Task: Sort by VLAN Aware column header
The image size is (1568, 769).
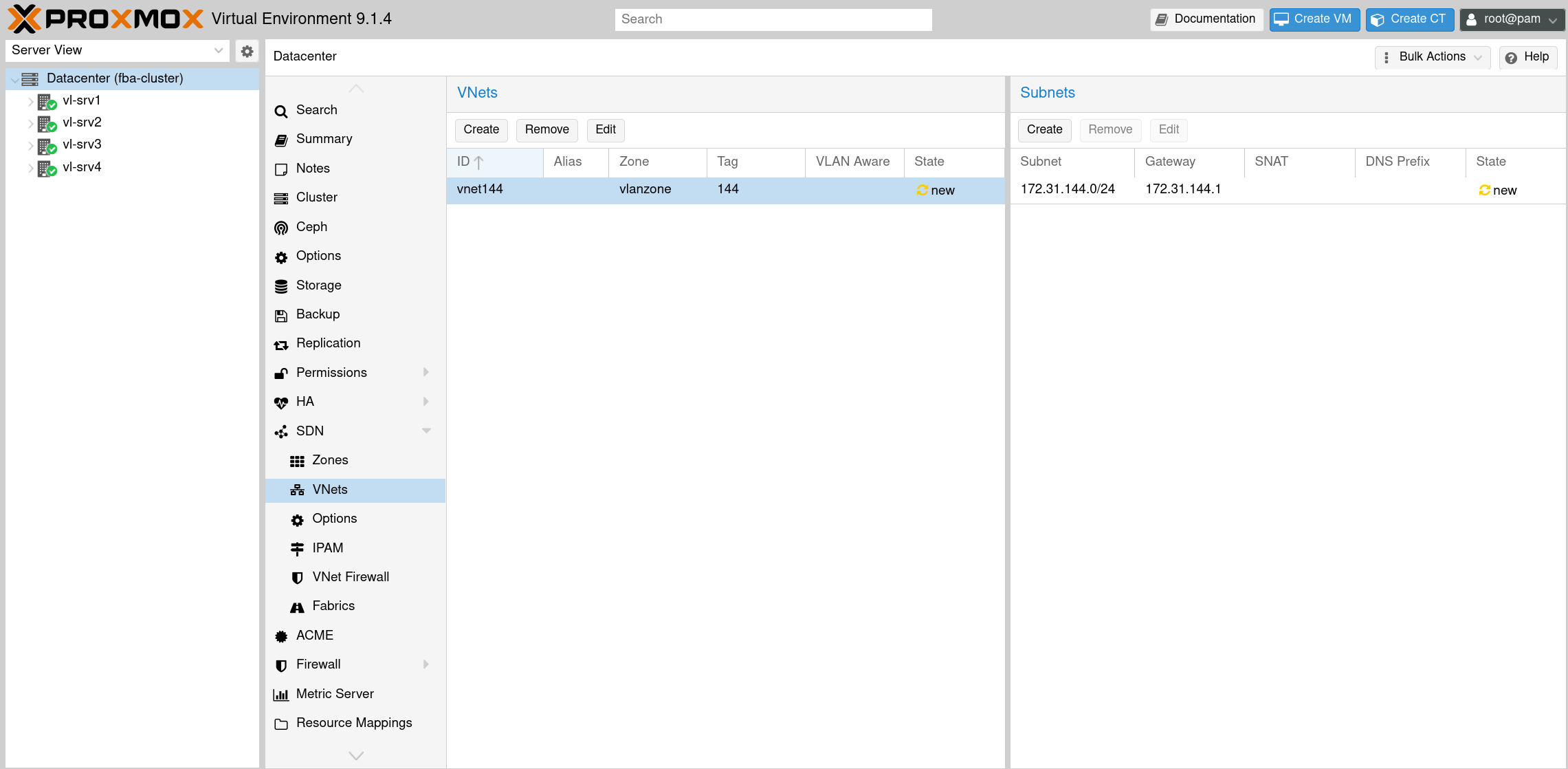Action: pyautogui.click(x=854, y=162)
